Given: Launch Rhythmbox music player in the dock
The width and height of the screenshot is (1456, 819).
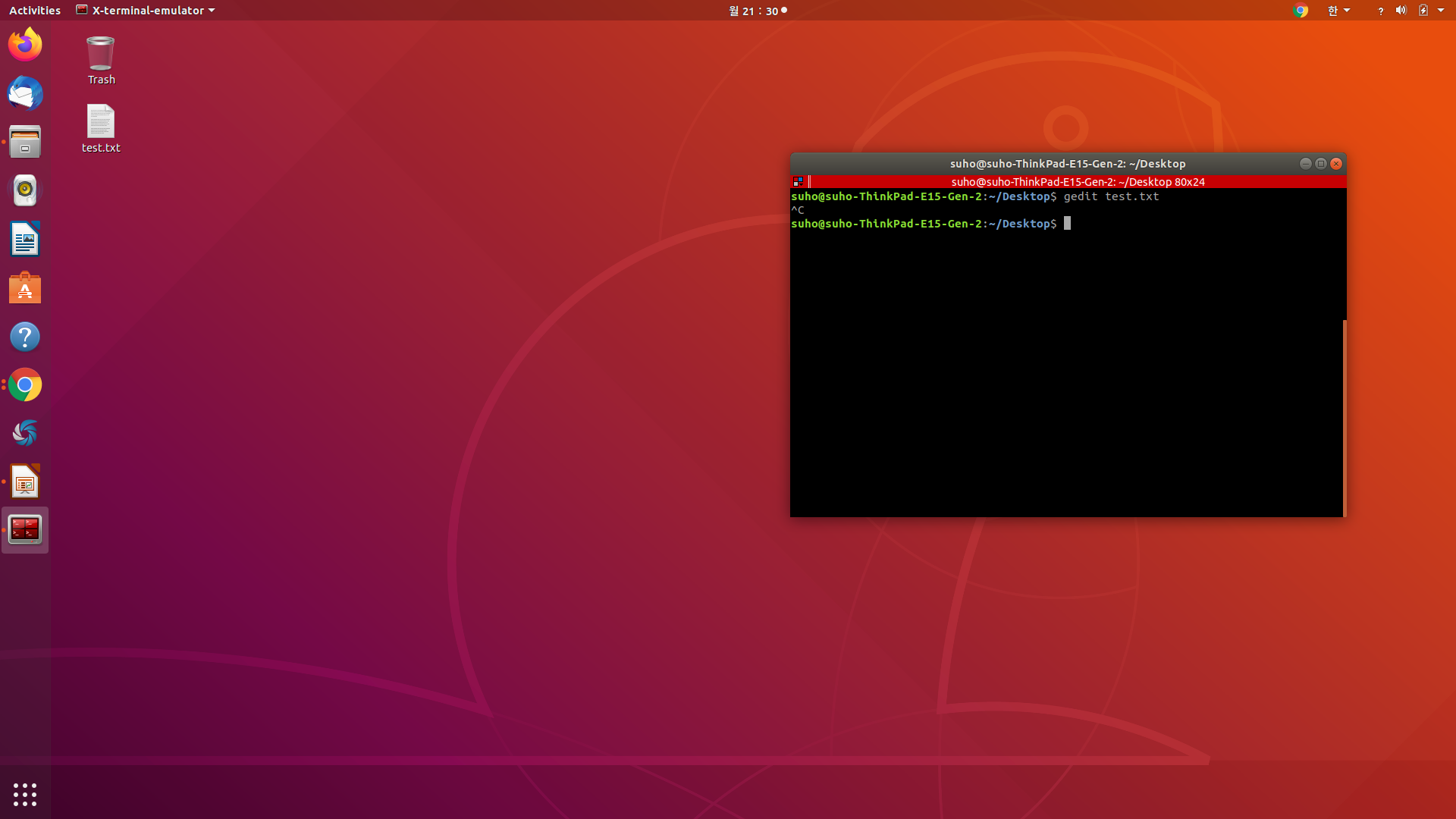Looking at the screenshot, I should pyautogui.click(x=25, y=190).
